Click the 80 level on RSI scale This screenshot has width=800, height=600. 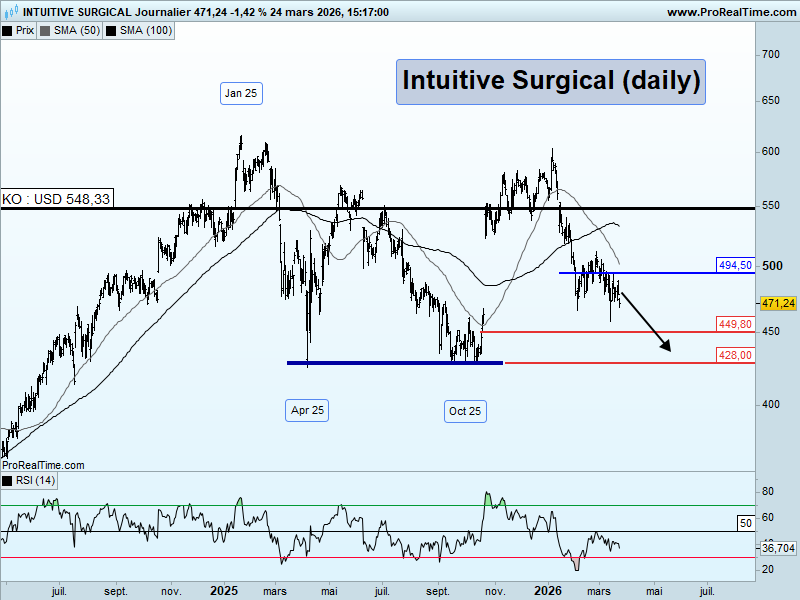coord(767,492)
